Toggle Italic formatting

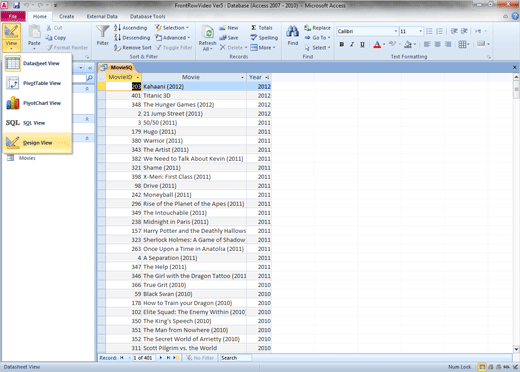point(352,44)
